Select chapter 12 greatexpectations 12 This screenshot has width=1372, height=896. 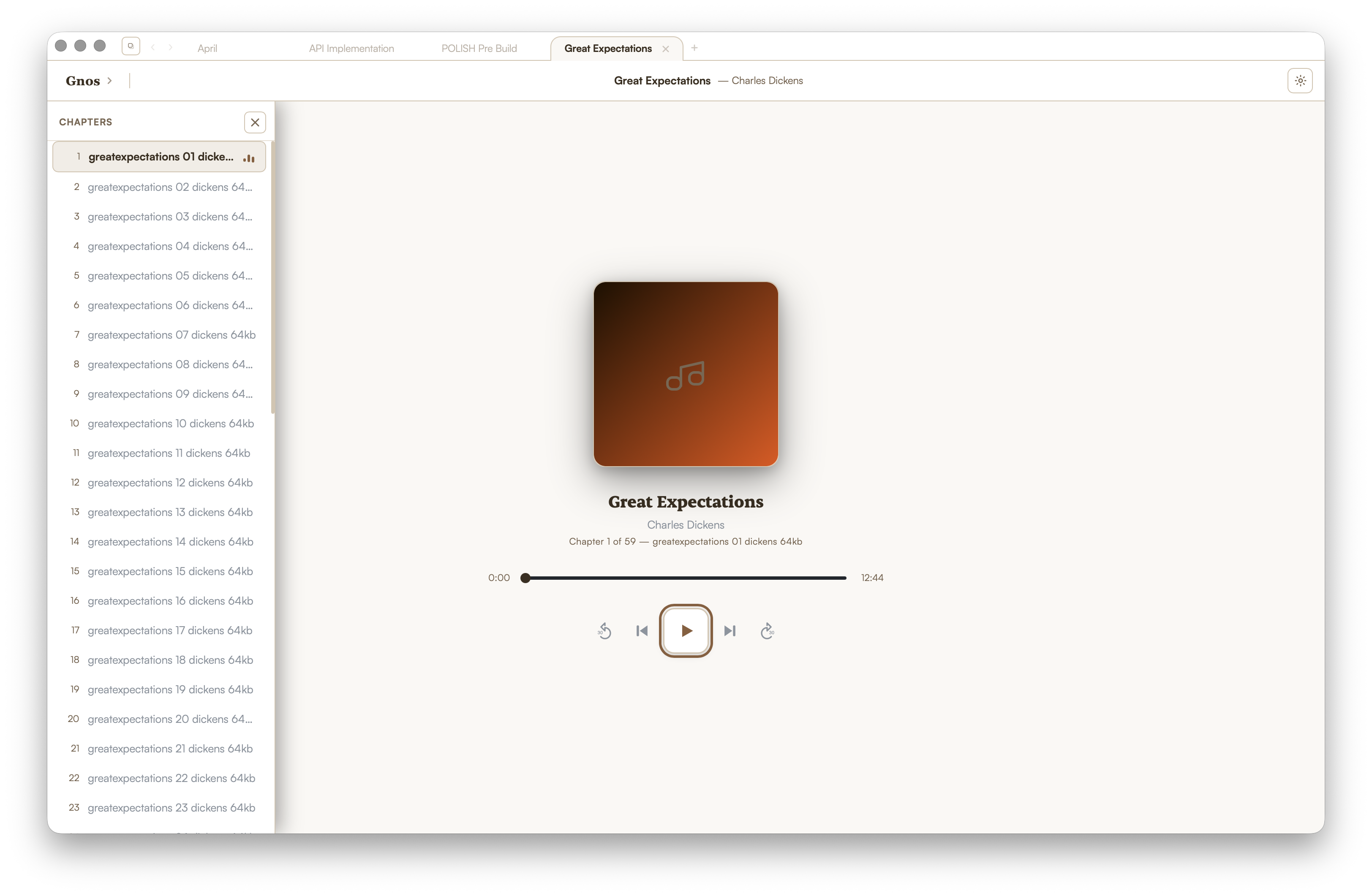pyautogui.click(x=159, y=483)
